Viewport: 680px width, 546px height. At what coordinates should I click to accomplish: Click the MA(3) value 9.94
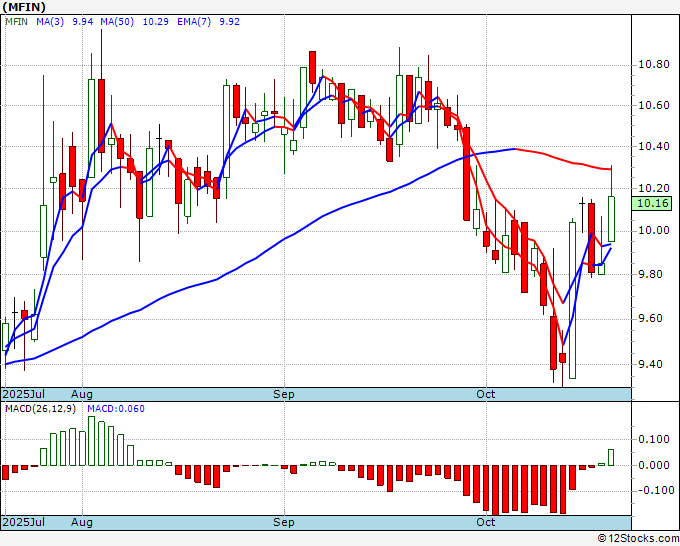coord(82,22)
